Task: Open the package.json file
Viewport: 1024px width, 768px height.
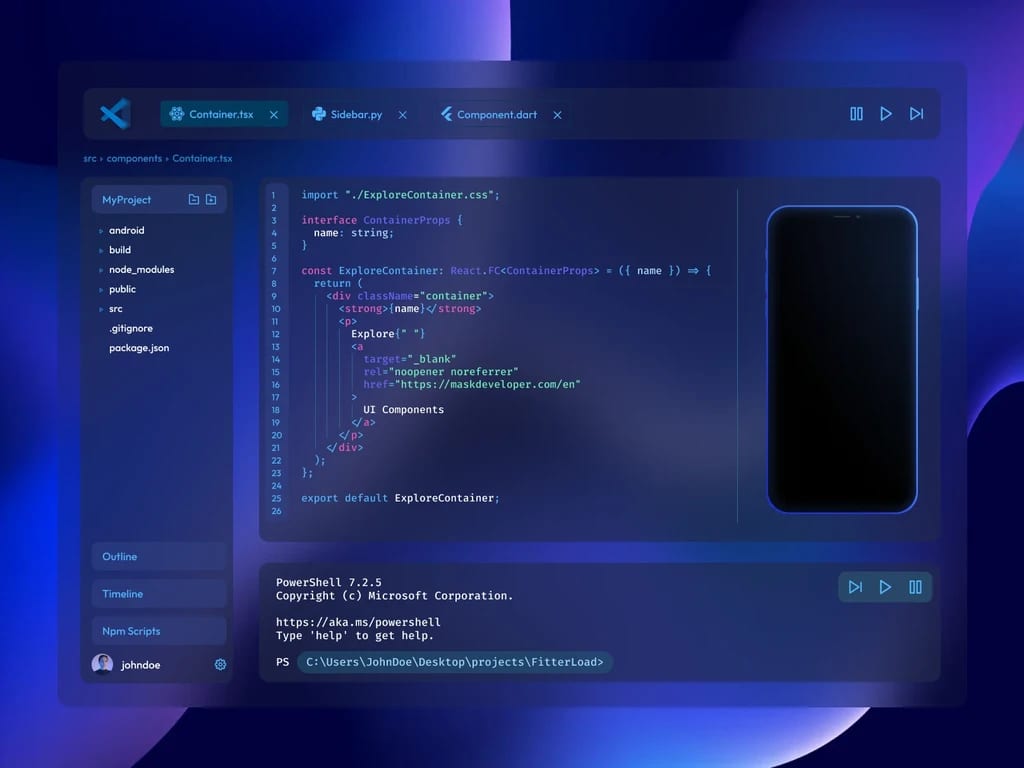Action: [x=139, y=347]
